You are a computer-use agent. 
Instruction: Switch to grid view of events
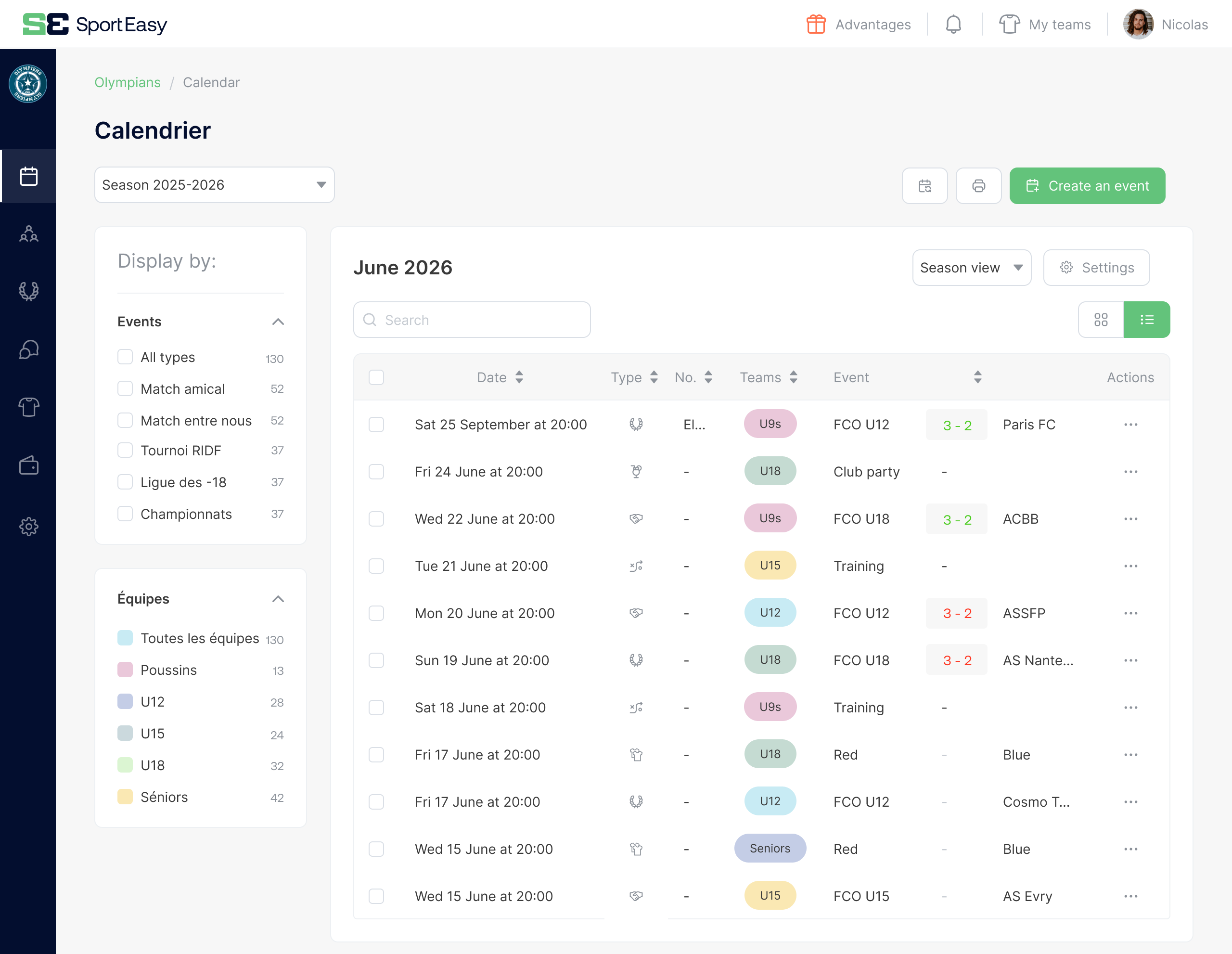point(1101,319)
